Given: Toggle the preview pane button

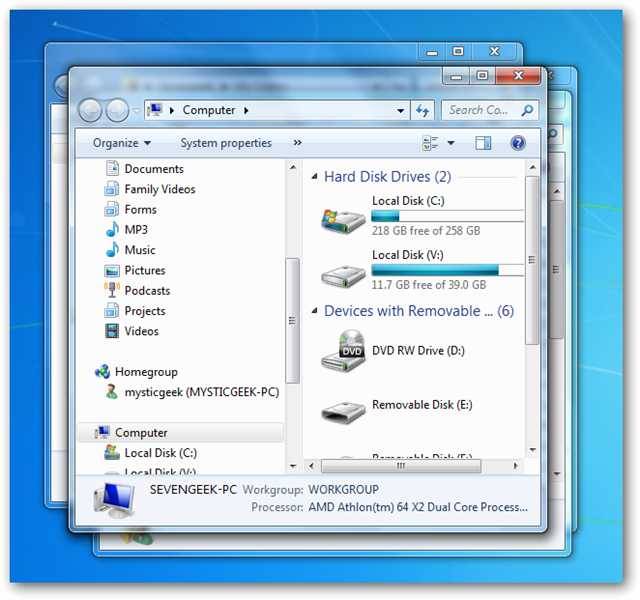Looking at the screenshot, I should coord(483,143).
